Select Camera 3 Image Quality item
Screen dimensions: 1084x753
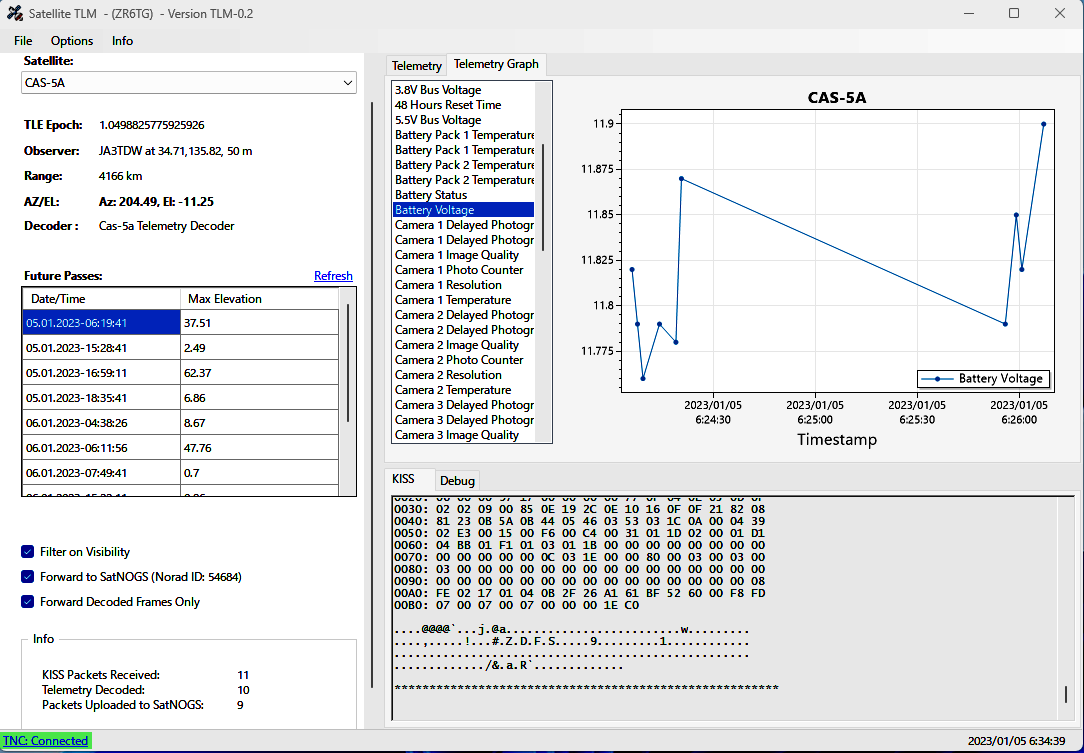pos(464,435)
